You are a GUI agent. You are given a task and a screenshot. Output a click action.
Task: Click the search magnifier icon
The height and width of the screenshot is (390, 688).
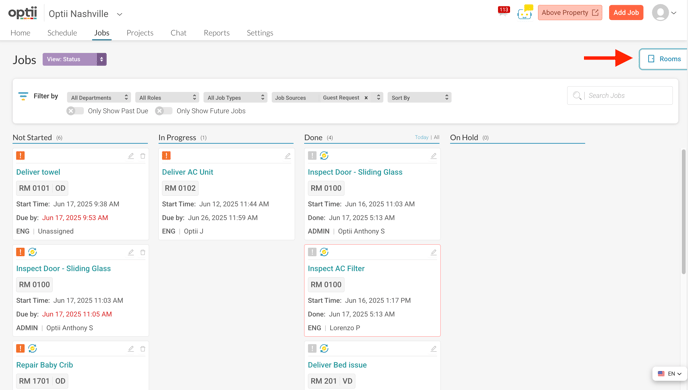[577, 96]
